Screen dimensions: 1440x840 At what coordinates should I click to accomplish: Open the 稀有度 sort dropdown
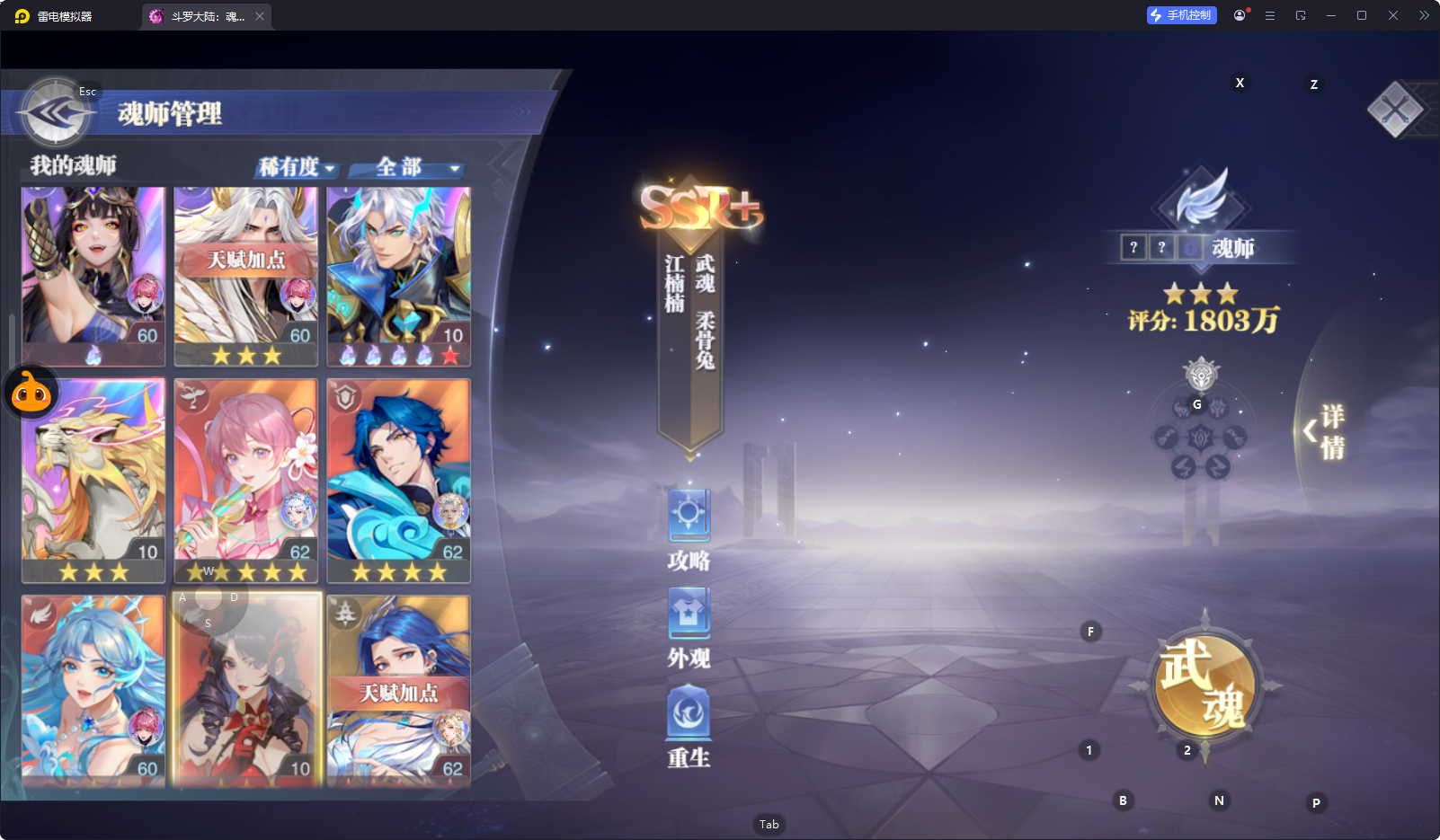[x=298, y=167]
